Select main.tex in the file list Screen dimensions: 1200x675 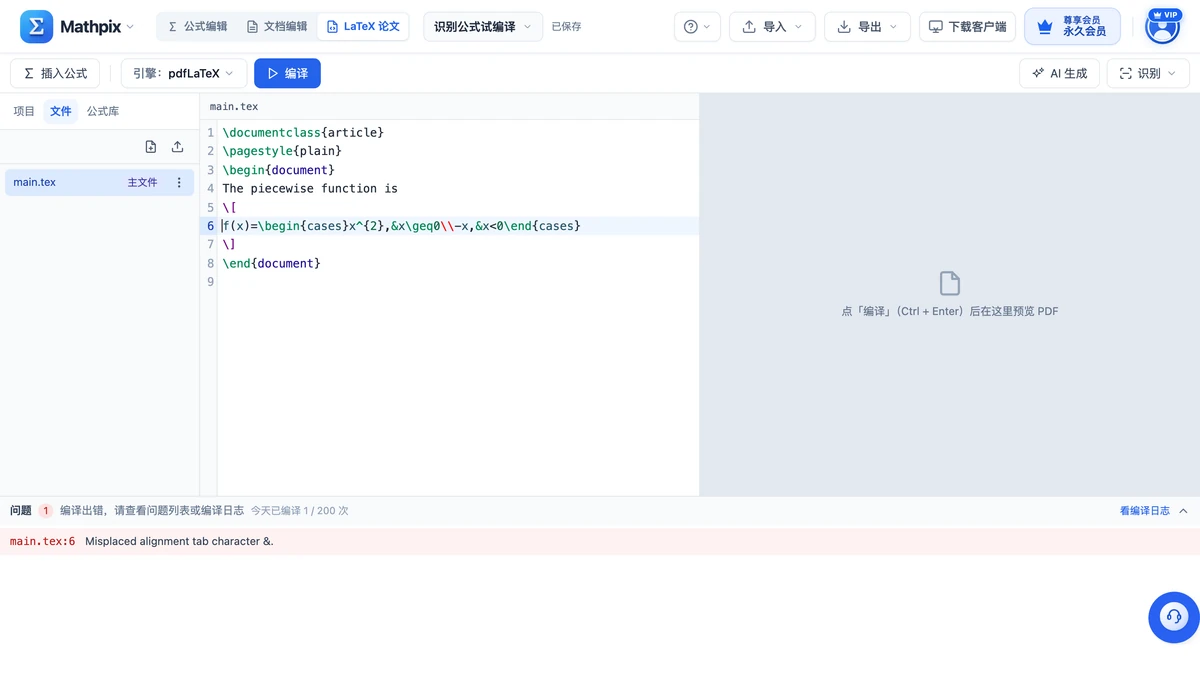click(x=98, y=183)
